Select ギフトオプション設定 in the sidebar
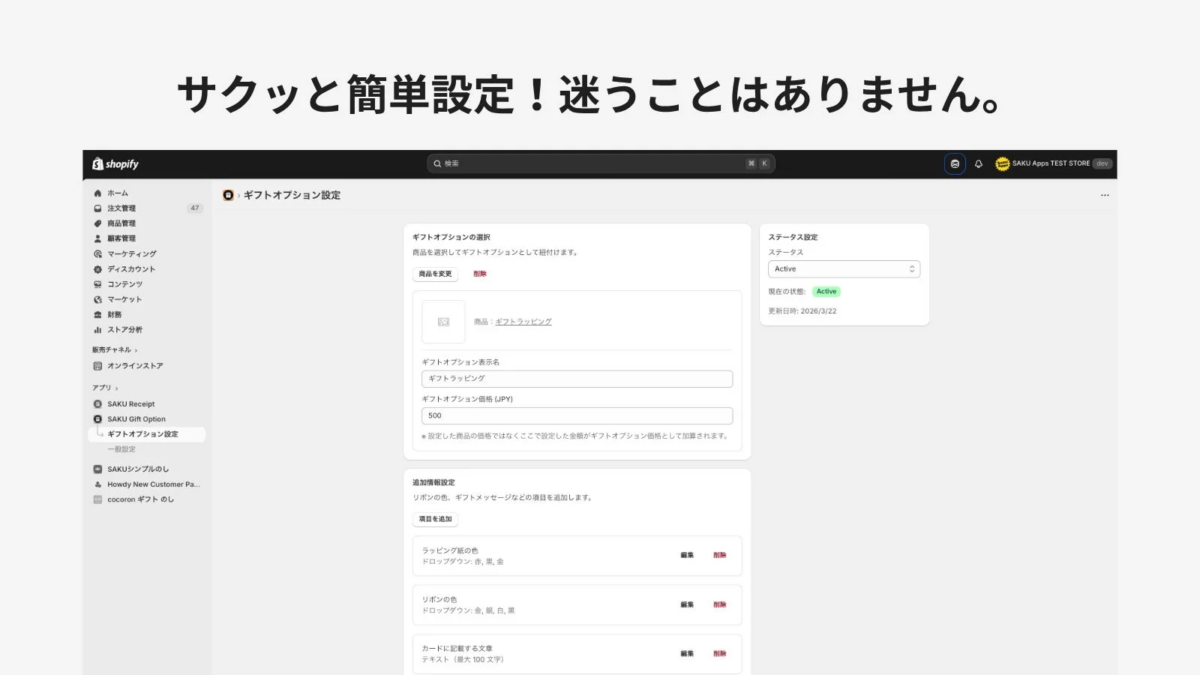Viewport: 1200px width, 675px height. coord(144,433)
